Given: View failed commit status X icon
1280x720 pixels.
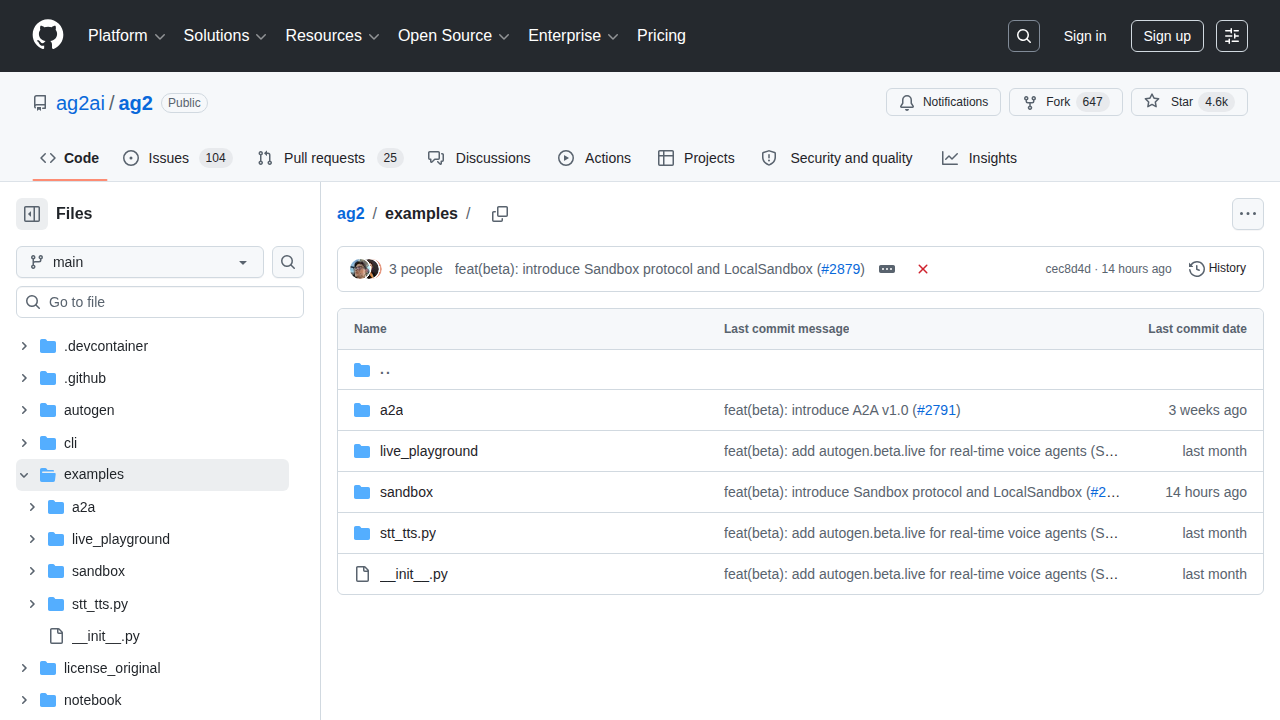Looking at the screenshot, I should tap(923, 269).
